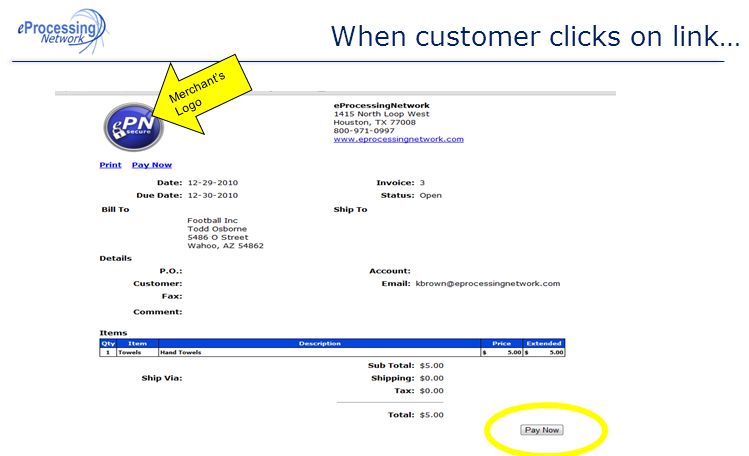Click the Items section heading

(x=113, y=333)
